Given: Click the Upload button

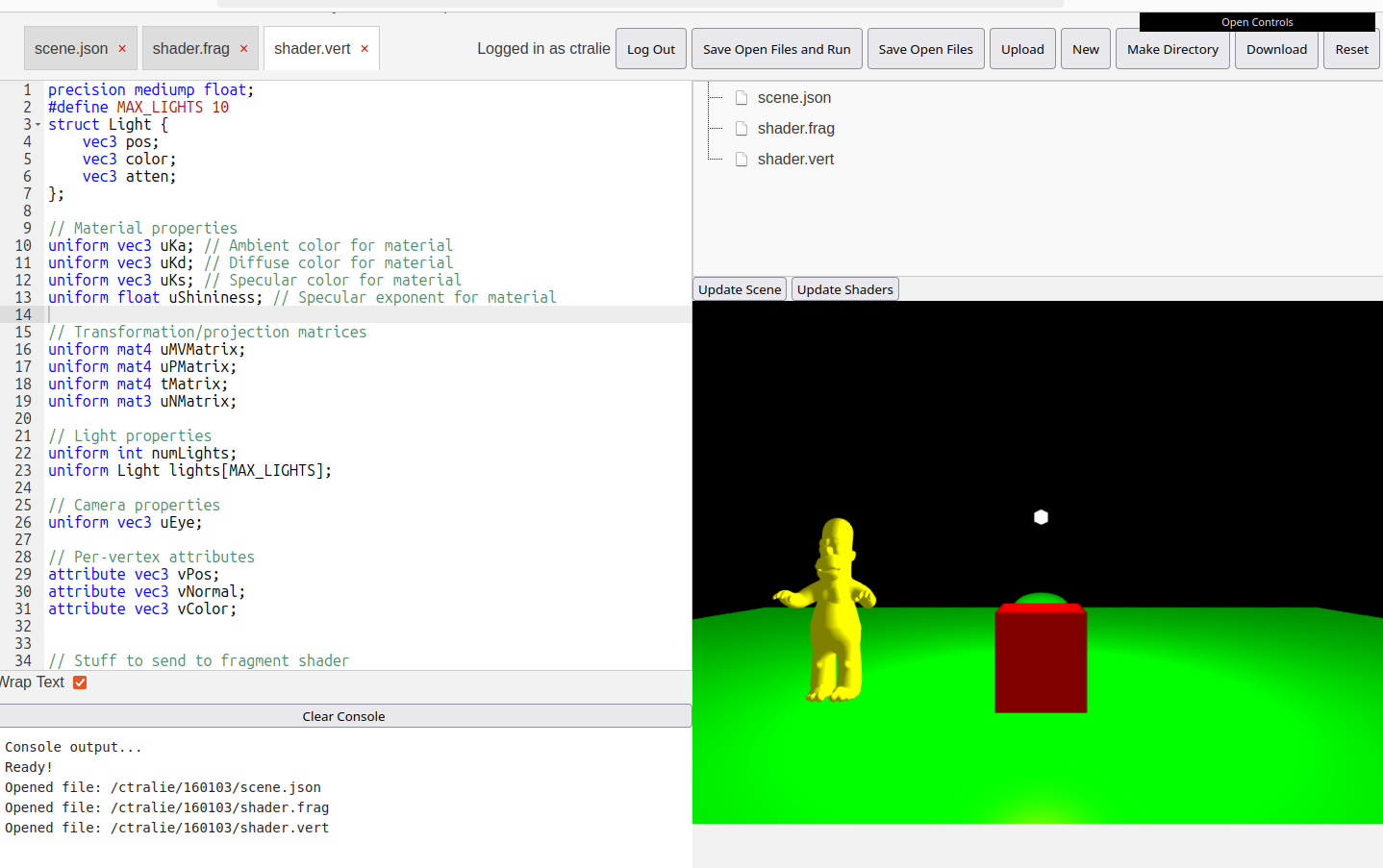Looking at the screenshot, I should point(1022,49).
